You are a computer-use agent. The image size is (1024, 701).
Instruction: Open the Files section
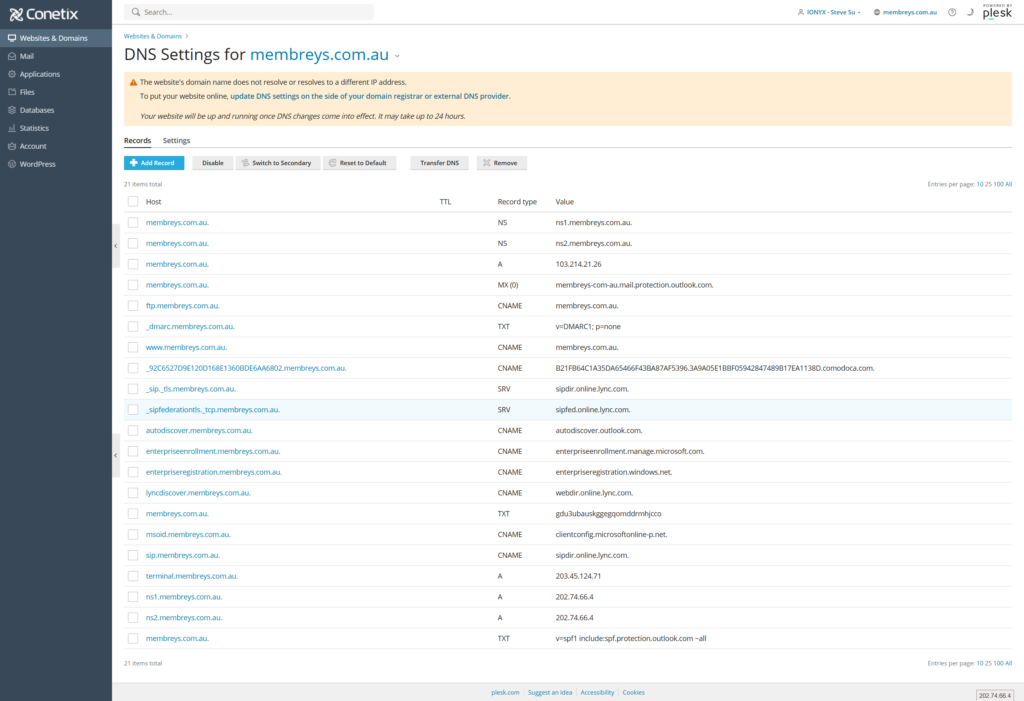(28, 92)
